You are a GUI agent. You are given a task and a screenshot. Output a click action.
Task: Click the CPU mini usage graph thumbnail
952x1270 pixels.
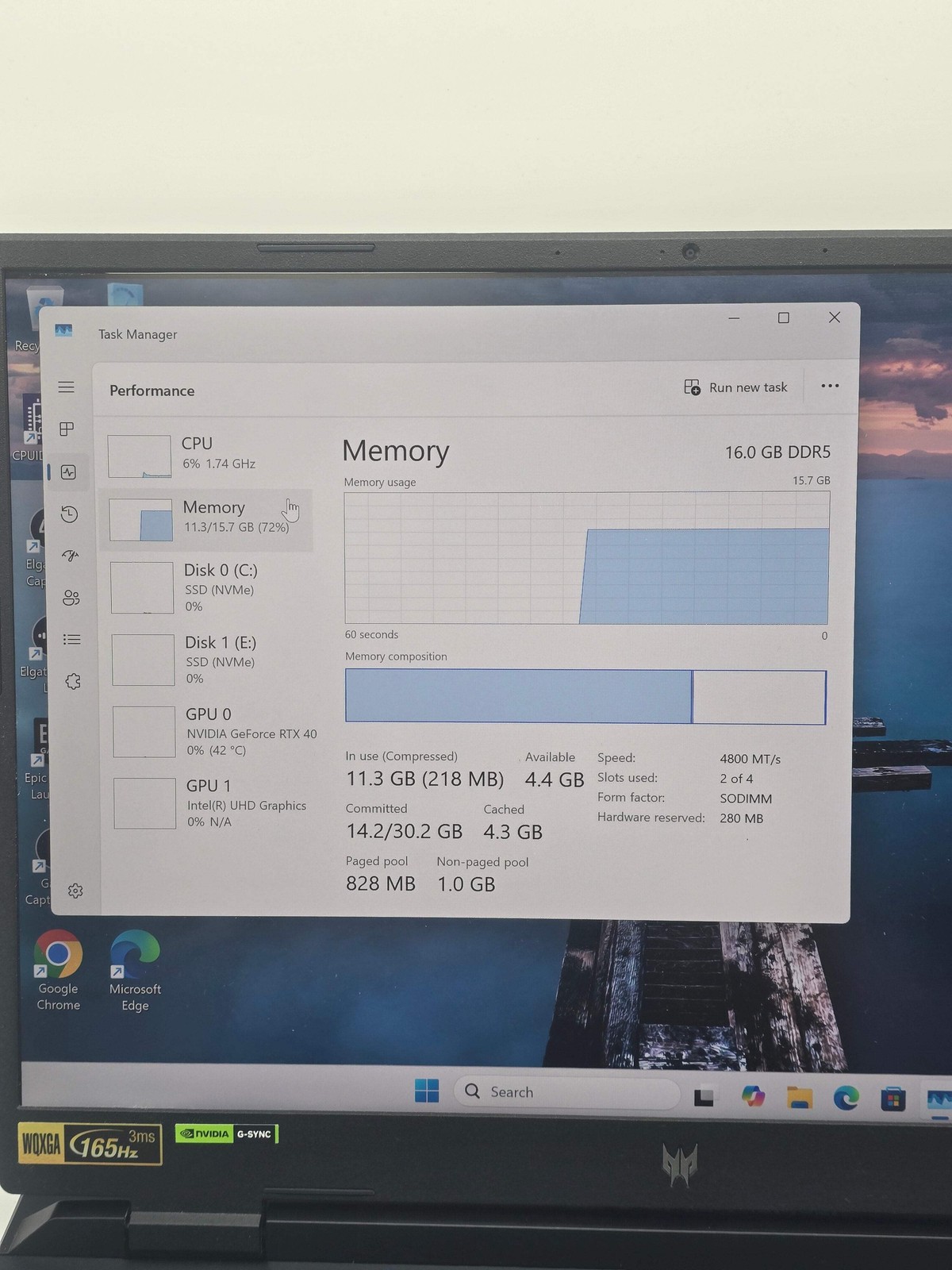140,456
